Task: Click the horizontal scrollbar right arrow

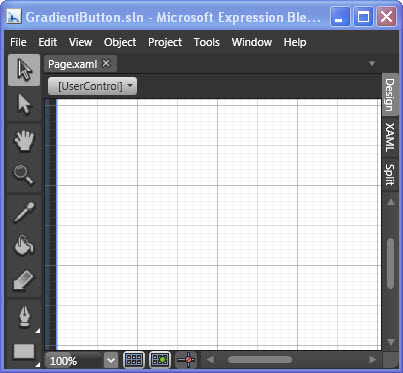Action: 372,360
